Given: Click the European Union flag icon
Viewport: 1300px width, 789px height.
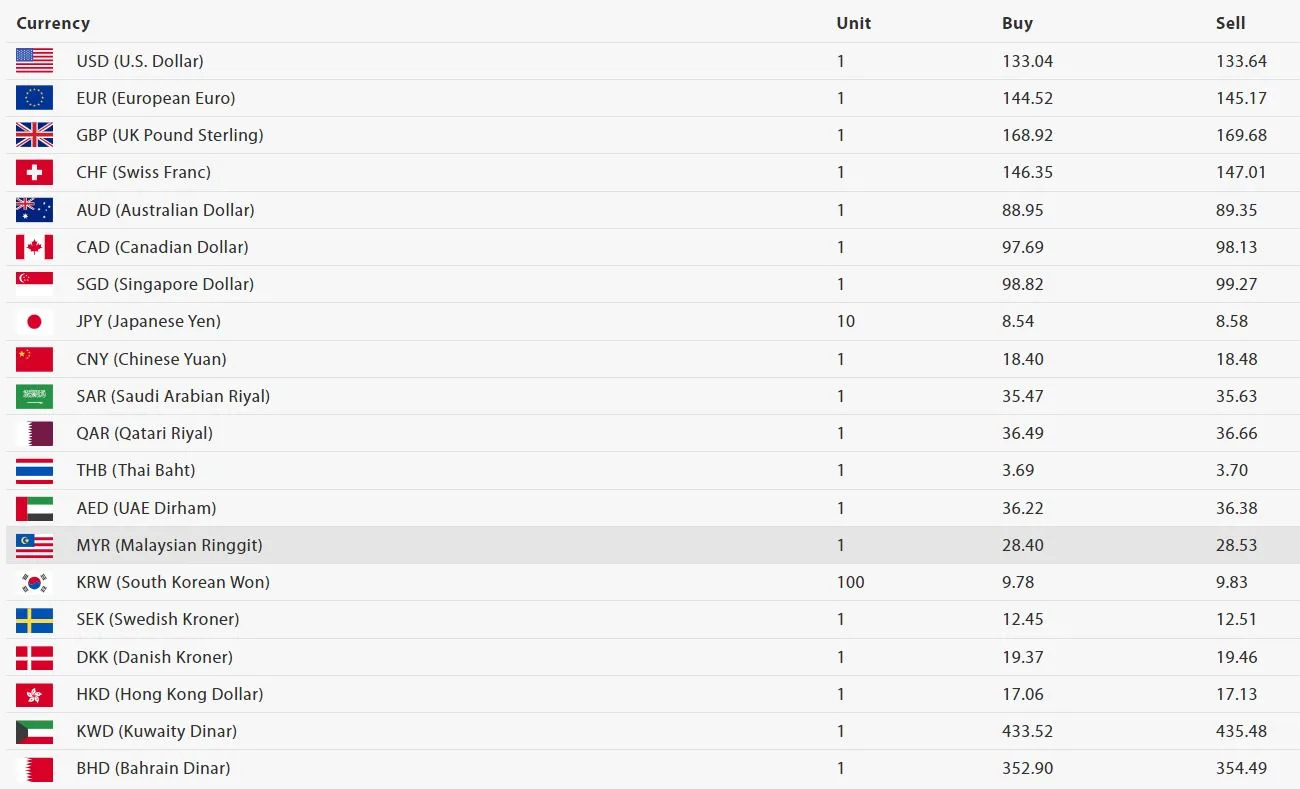Looking at the screenshot, I should [34, 98].
